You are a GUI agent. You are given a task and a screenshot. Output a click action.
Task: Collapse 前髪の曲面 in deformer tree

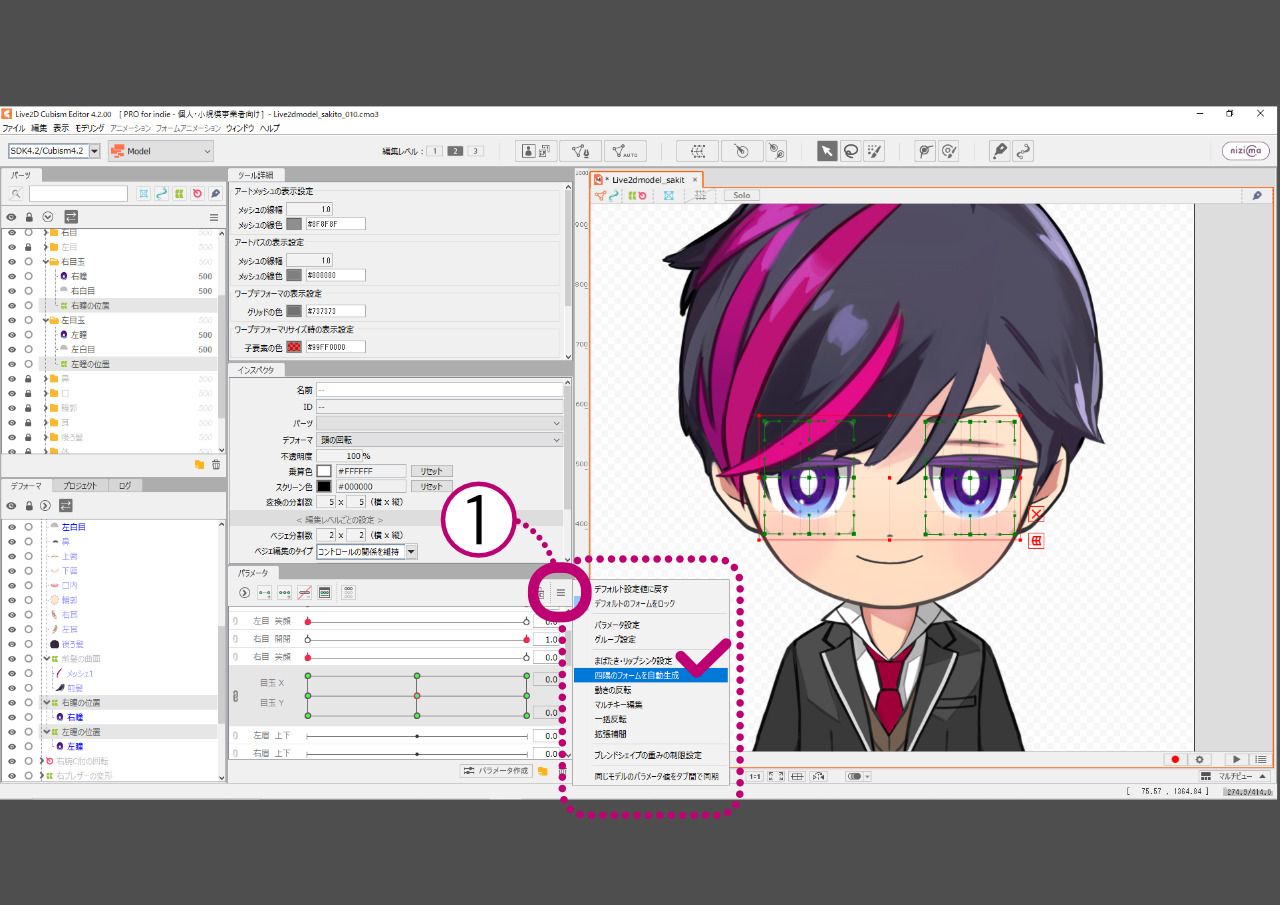(x=46, y=658)
